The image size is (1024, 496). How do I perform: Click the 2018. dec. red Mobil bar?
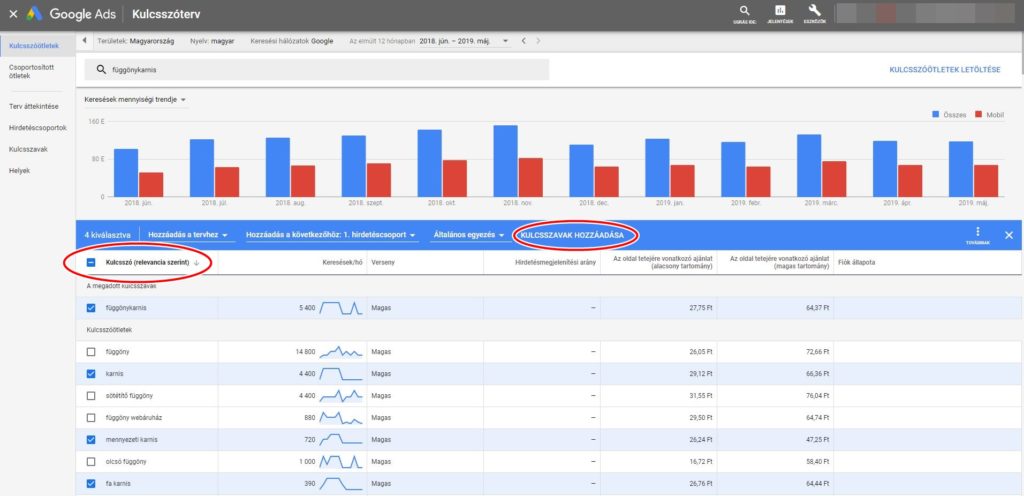pos(606,181)
